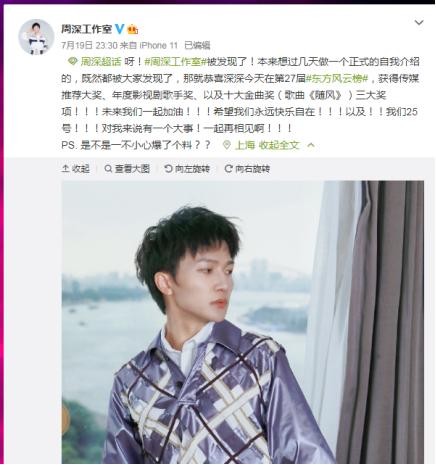Screen dimensions: 436x465
Task: Click the magnifier 查看大图 button
Action: pos(127,169)
